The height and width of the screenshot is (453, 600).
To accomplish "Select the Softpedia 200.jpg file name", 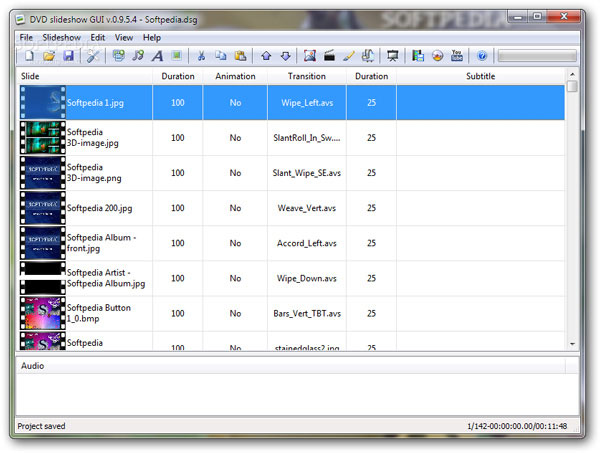I will 99,208.
